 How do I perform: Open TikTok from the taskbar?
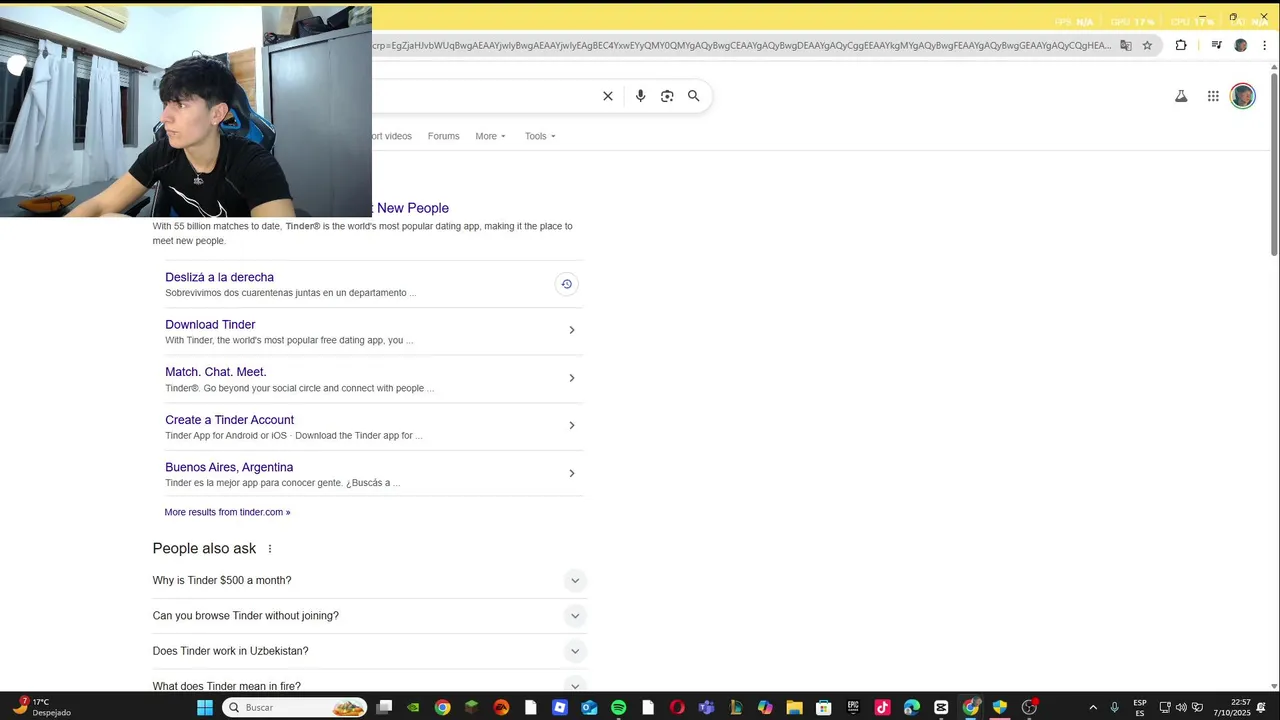tap(882, 707)
